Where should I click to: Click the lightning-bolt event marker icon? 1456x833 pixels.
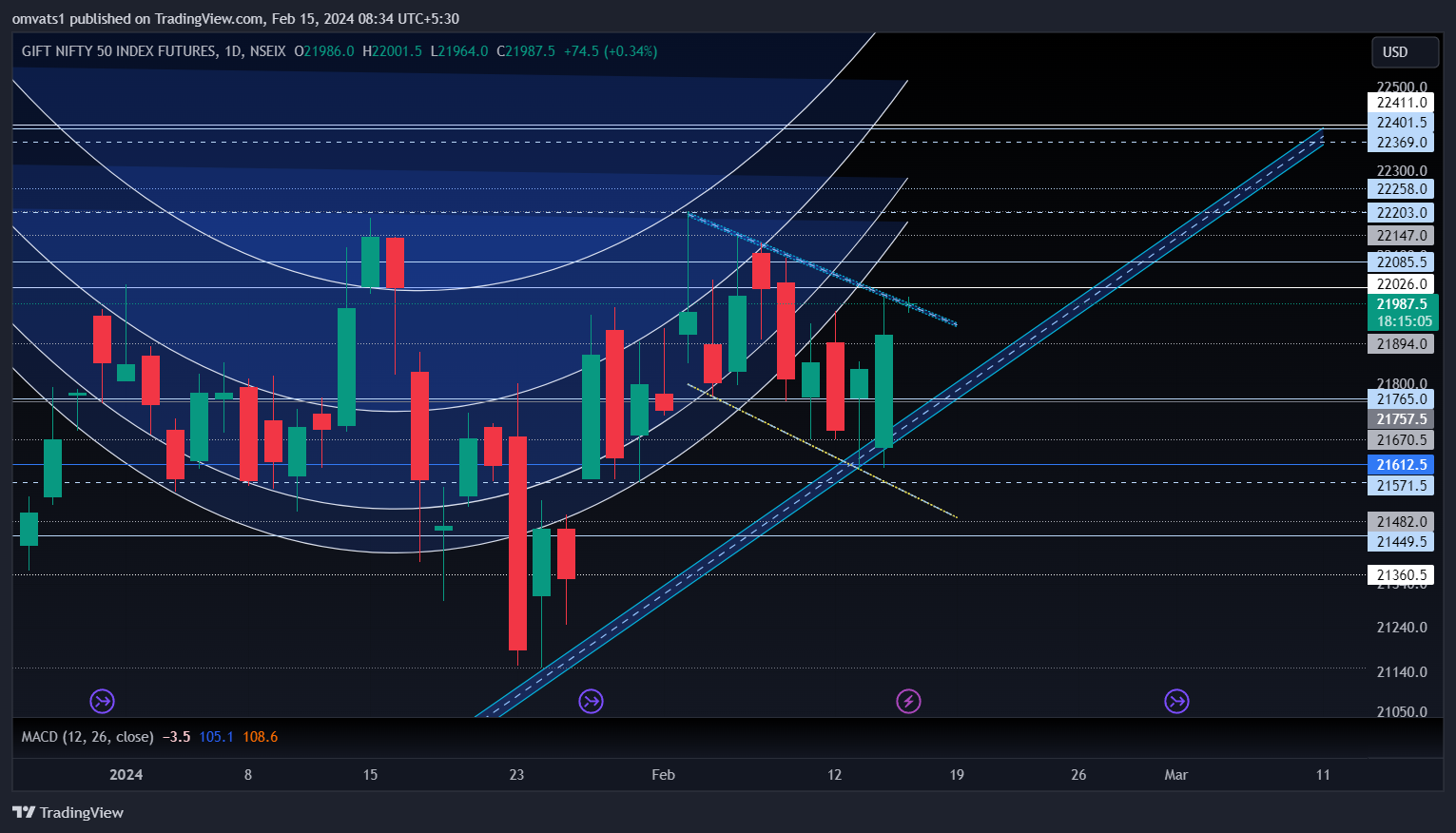(x=908, y=702)
